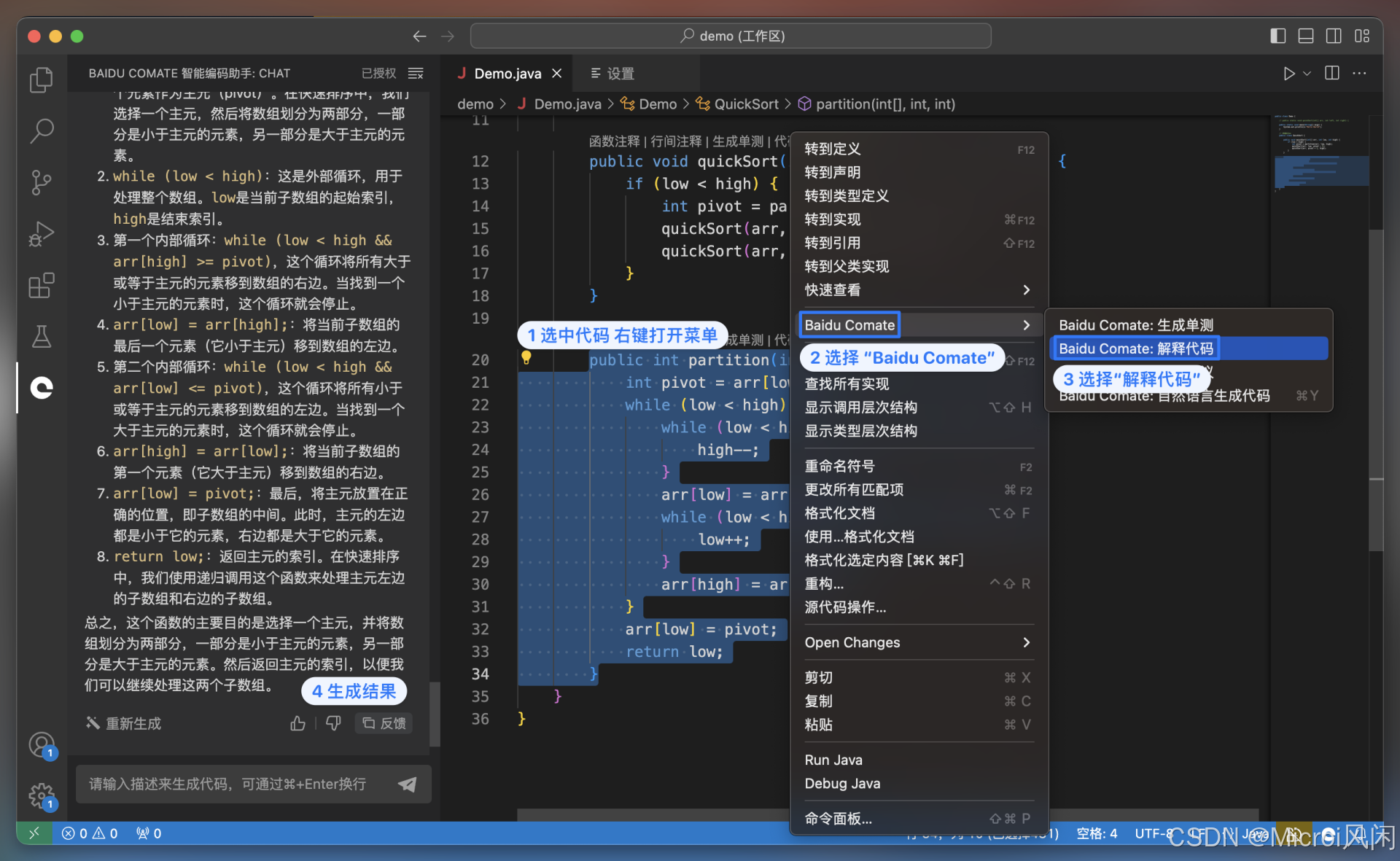Open Run and Debug view

[x=42, y=234]
